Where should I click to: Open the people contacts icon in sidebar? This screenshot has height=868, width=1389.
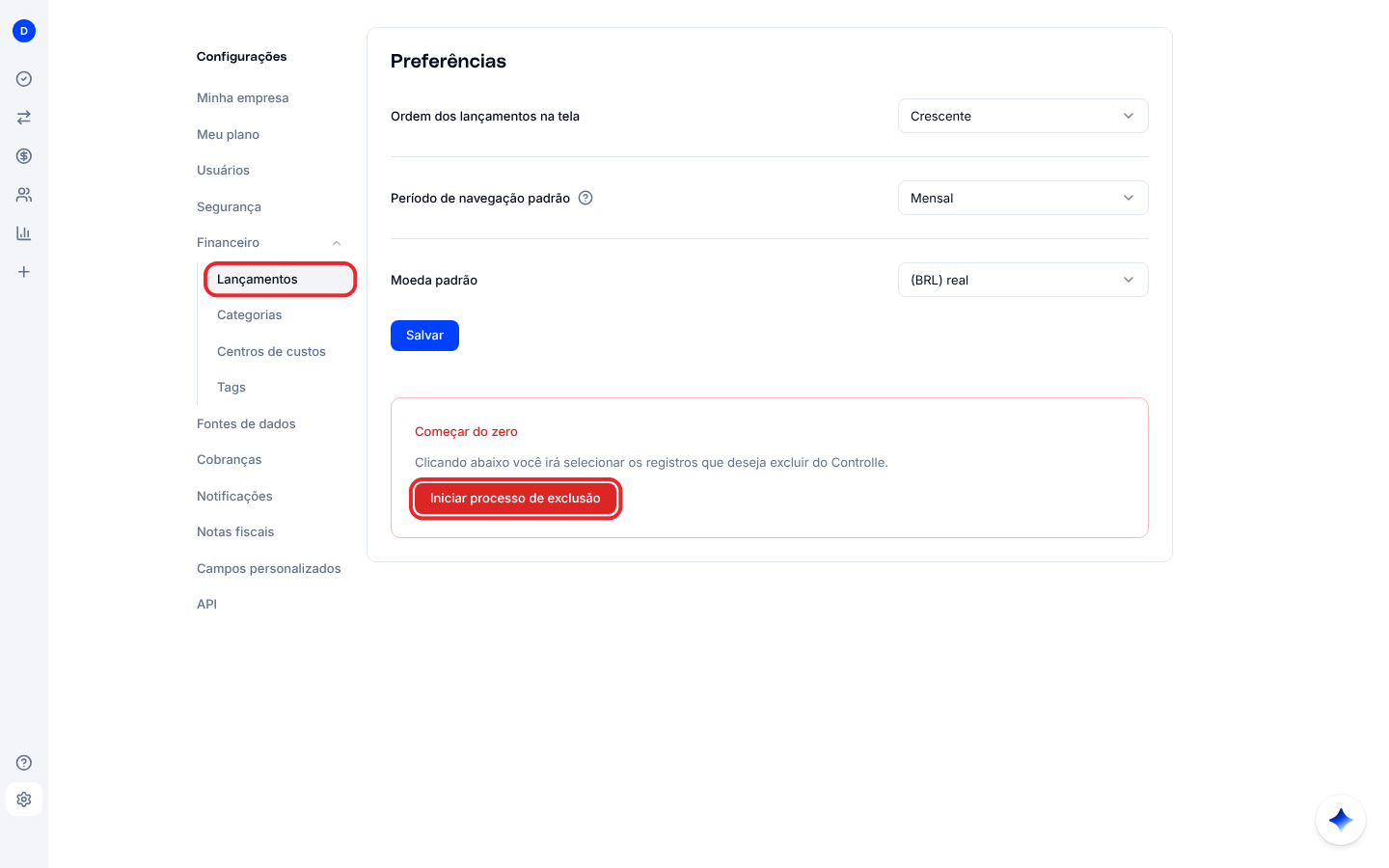pyautogui.click(x=24, y=195)
